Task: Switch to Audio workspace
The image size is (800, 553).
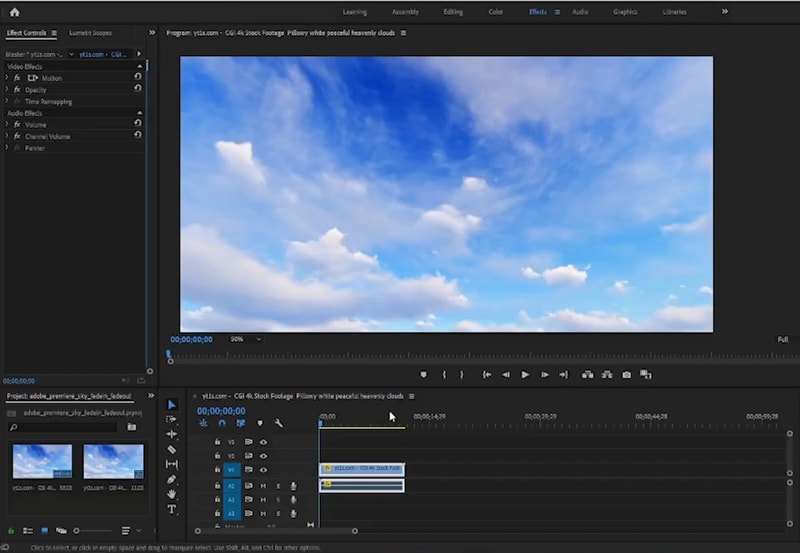Action: point(580,12)
